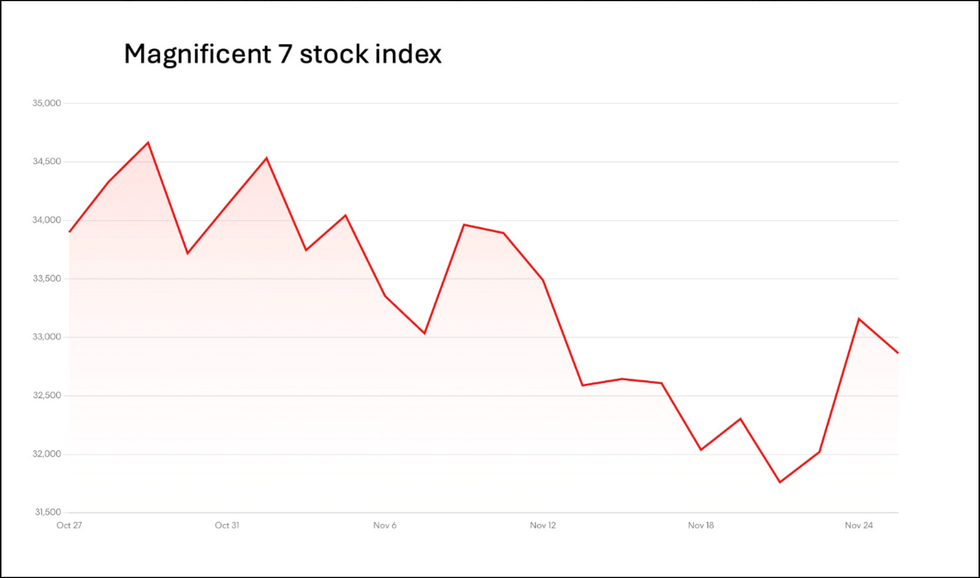Select the 32,500 y-axis label
Viewport: 980px width, 578px height.
coord(47,396)
